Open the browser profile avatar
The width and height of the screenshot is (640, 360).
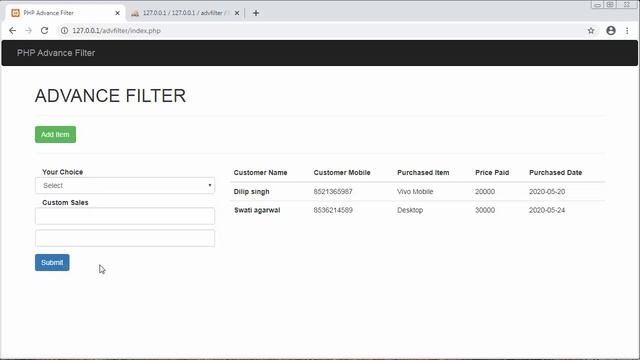coord(611,31)
